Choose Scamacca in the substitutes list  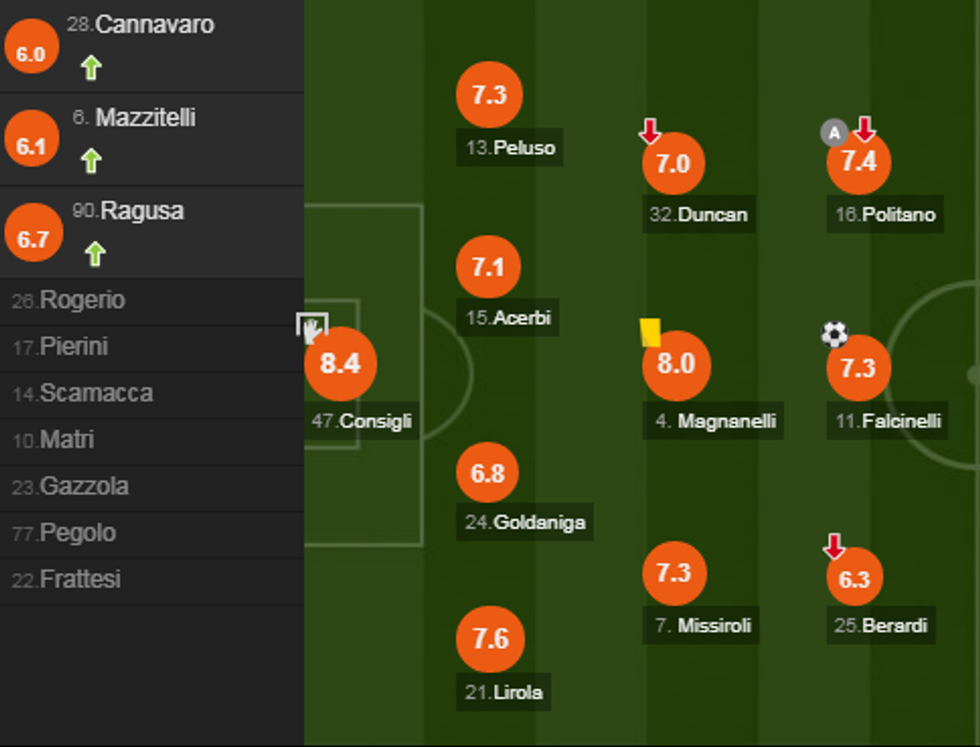coord(82,394)
